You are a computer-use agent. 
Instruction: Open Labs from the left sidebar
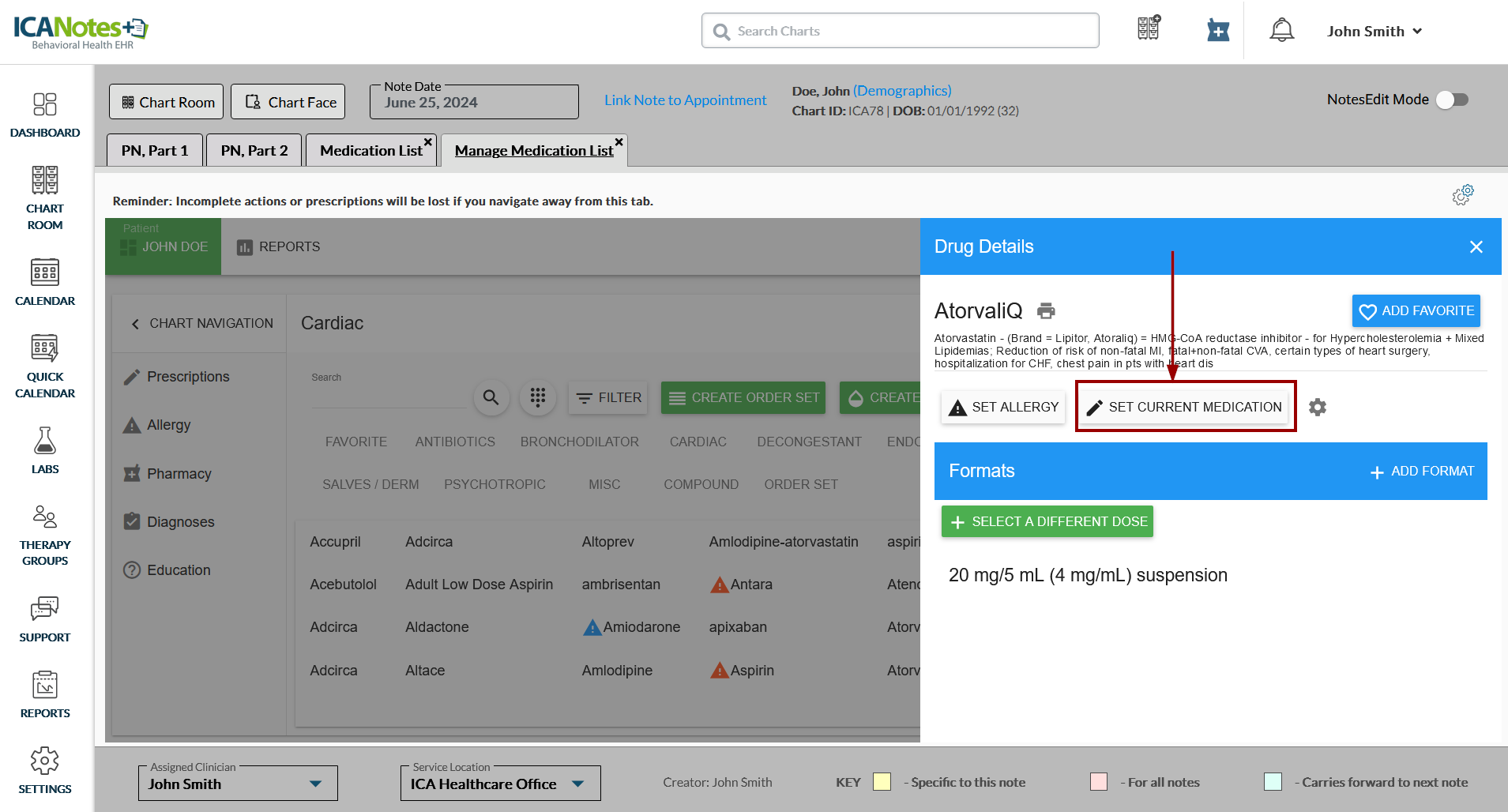(x=45, y=450)
